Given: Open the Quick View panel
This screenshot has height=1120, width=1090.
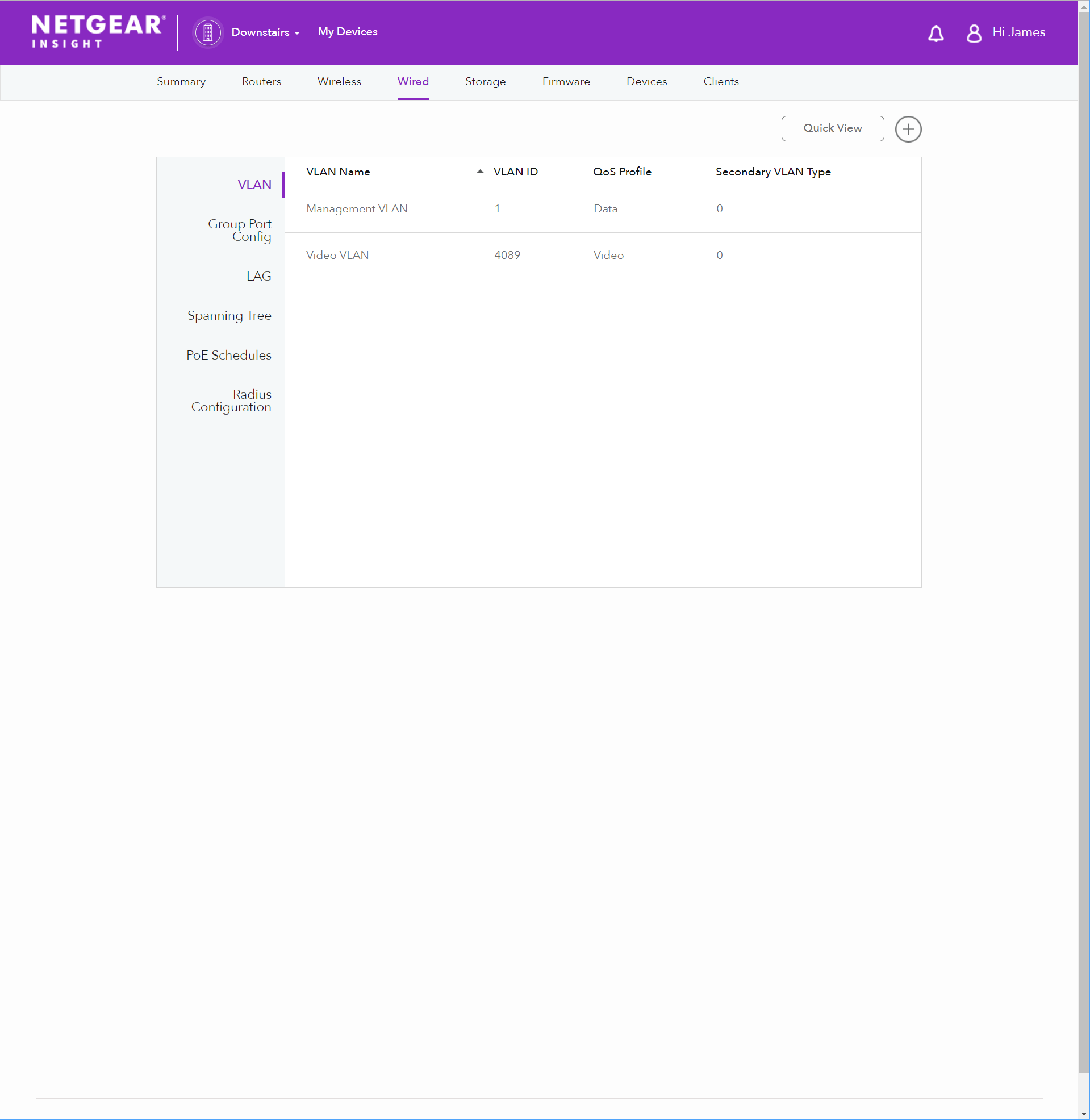Looking at the screenshot, I should coord(832,128).
